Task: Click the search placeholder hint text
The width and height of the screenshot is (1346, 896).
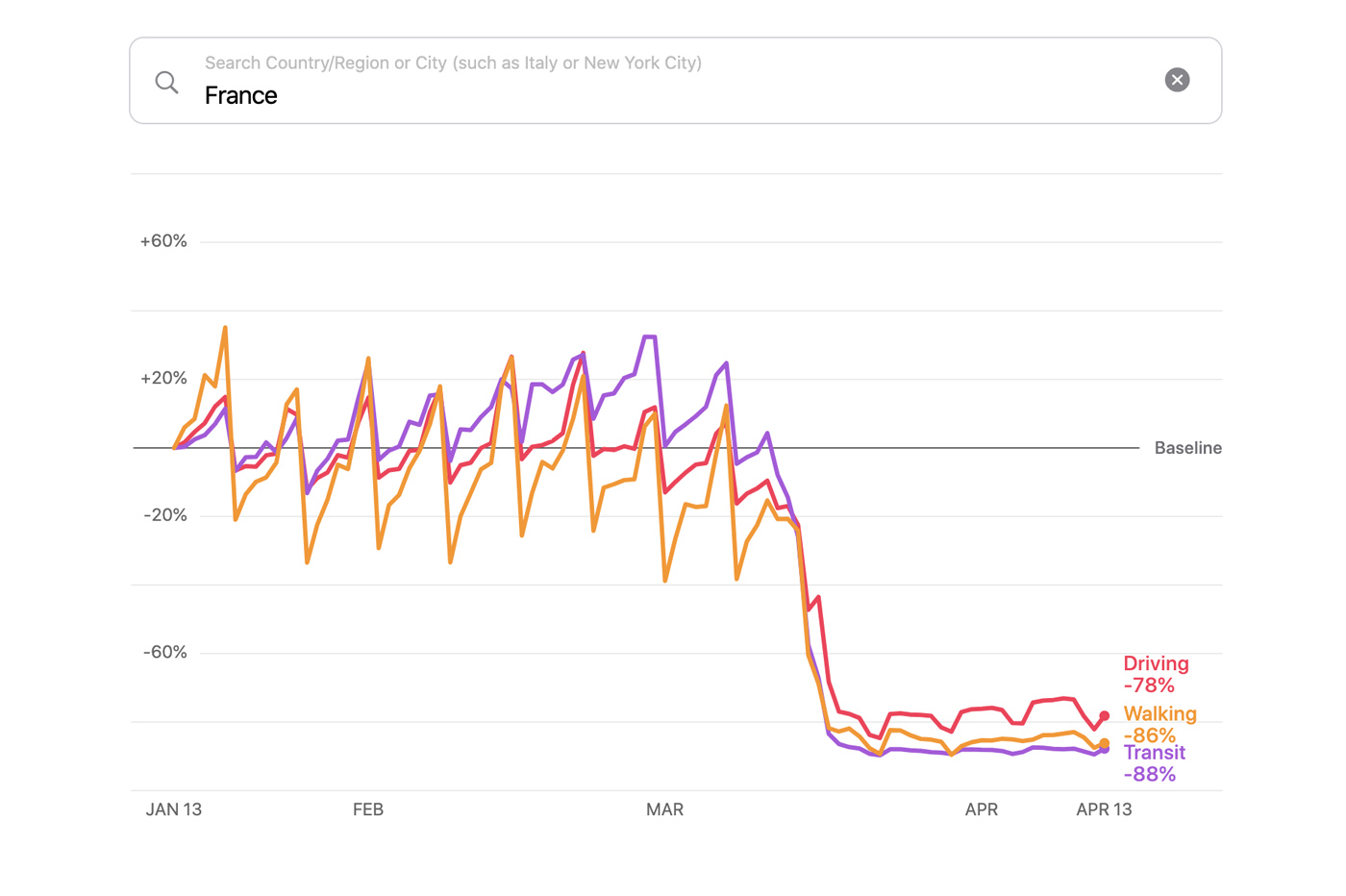Action: point(453,62)
